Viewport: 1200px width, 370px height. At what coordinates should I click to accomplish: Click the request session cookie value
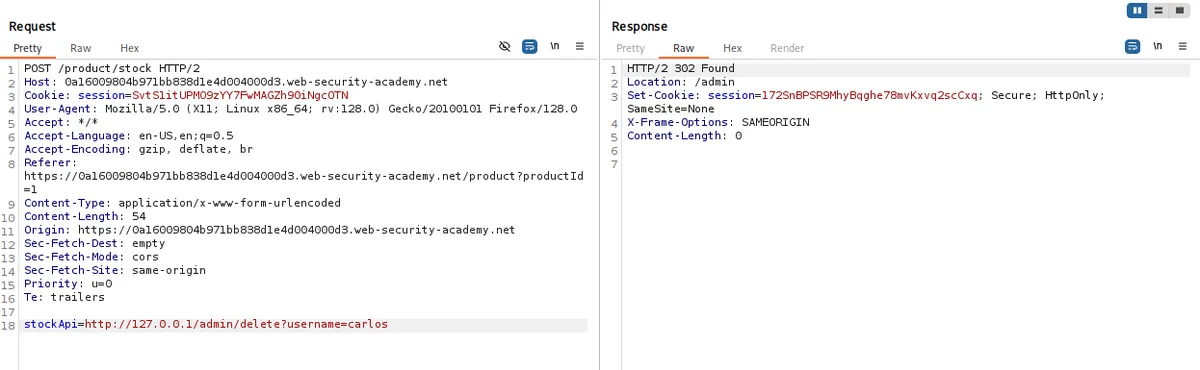[239, 95]
